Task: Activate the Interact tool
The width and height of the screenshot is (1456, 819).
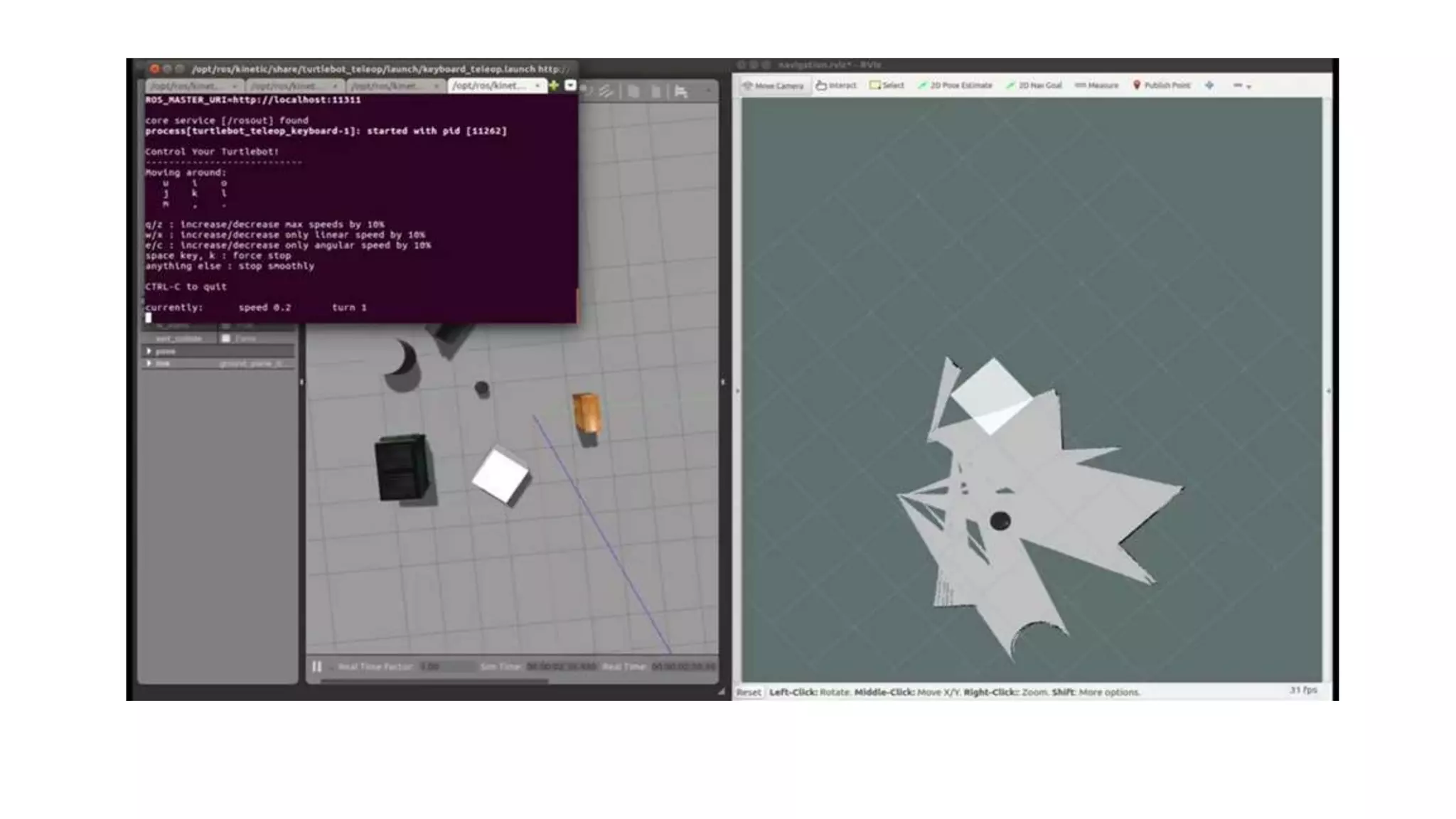Action: click(836, 85)
